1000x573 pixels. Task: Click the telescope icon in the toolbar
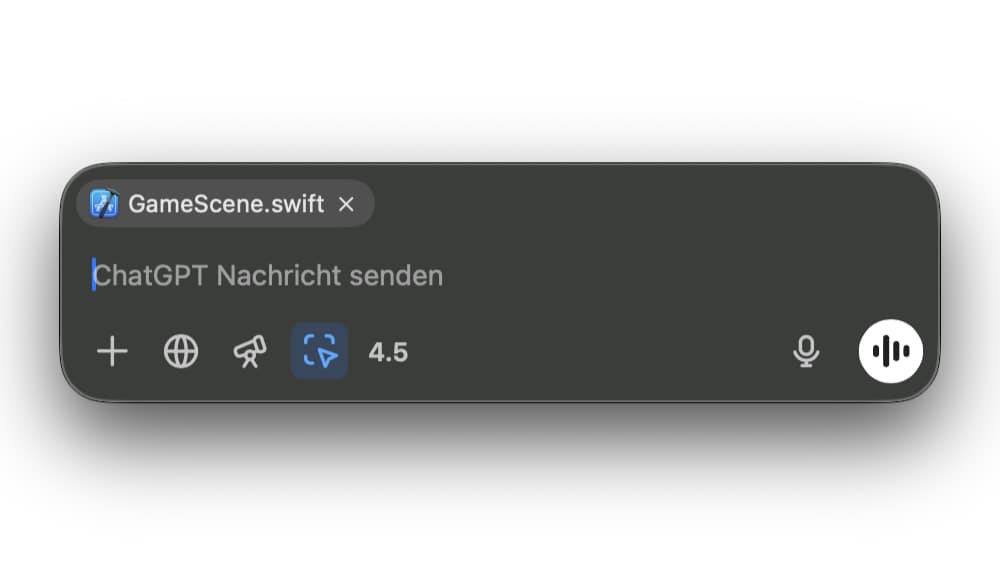[x=250, y=352]
